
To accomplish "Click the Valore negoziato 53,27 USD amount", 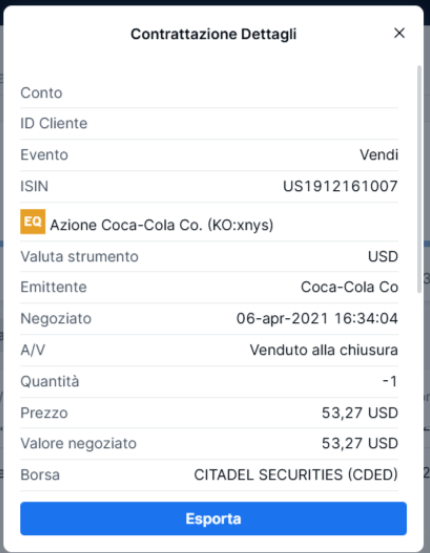I will (x=360, y=443).
